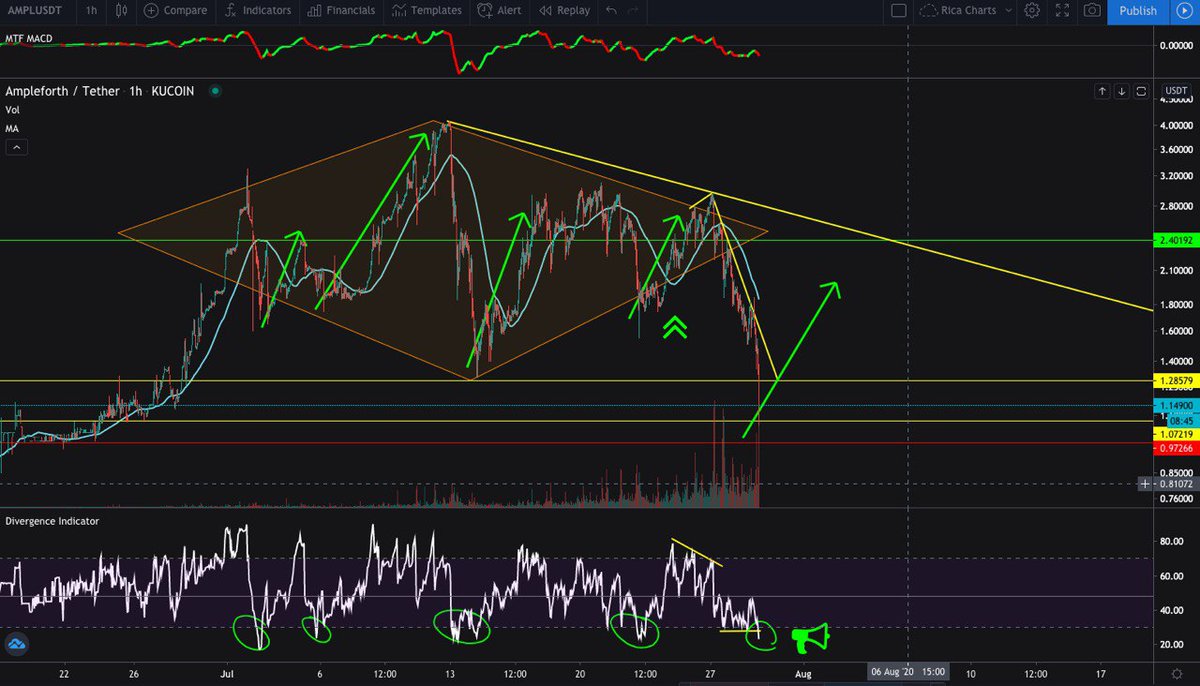This screenshot has height=686, width=1200.
Task: Select the MA indicator legend
Action: click(12, 128)
